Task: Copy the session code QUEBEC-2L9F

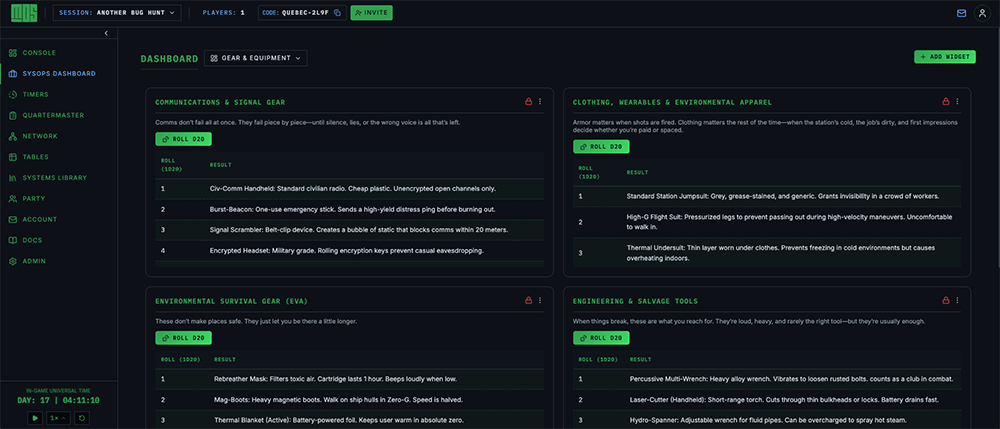Action: coord(337,13)
